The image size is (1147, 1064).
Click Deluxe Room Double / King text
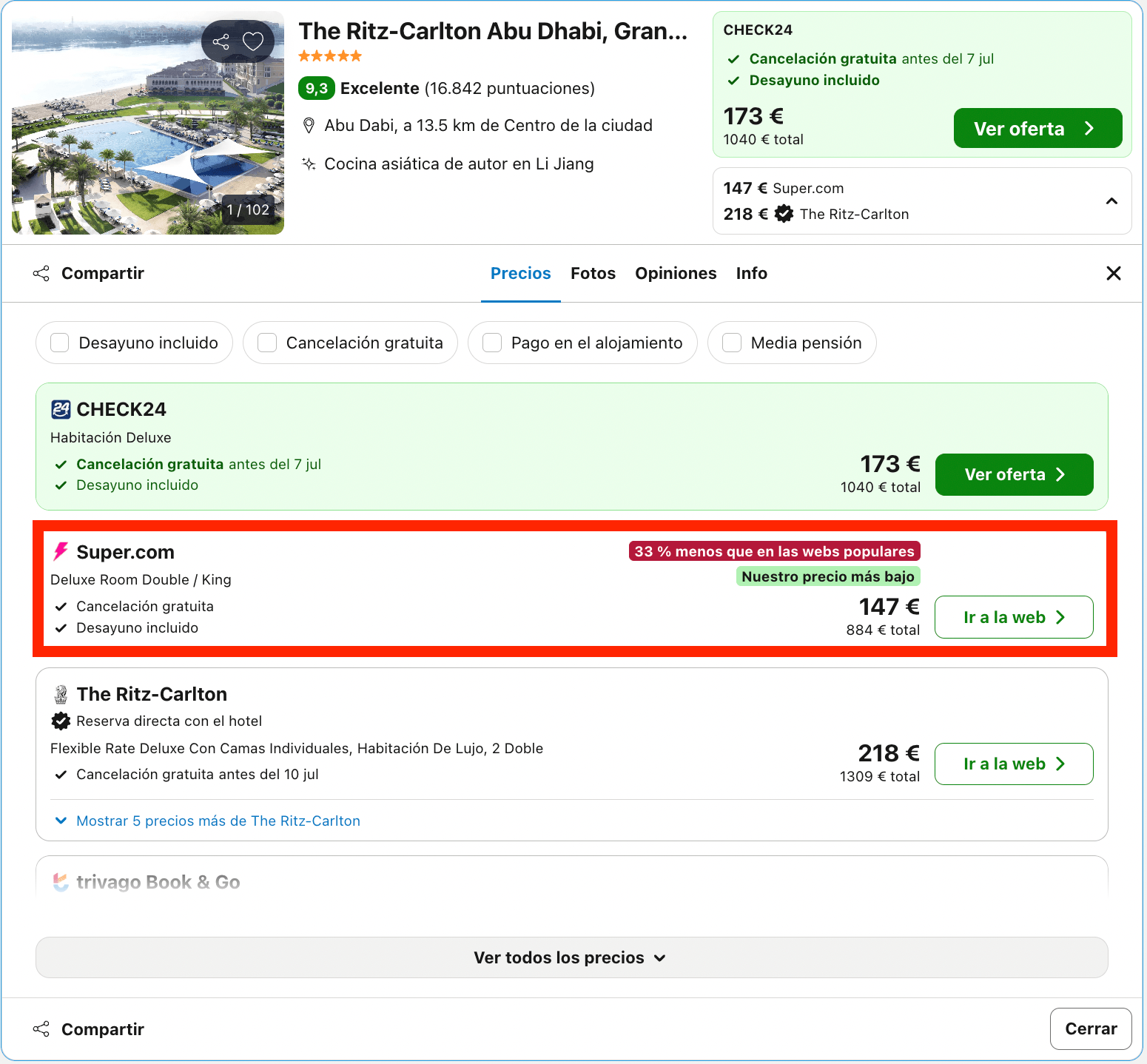pyautogui.click(x=141, y=579)
